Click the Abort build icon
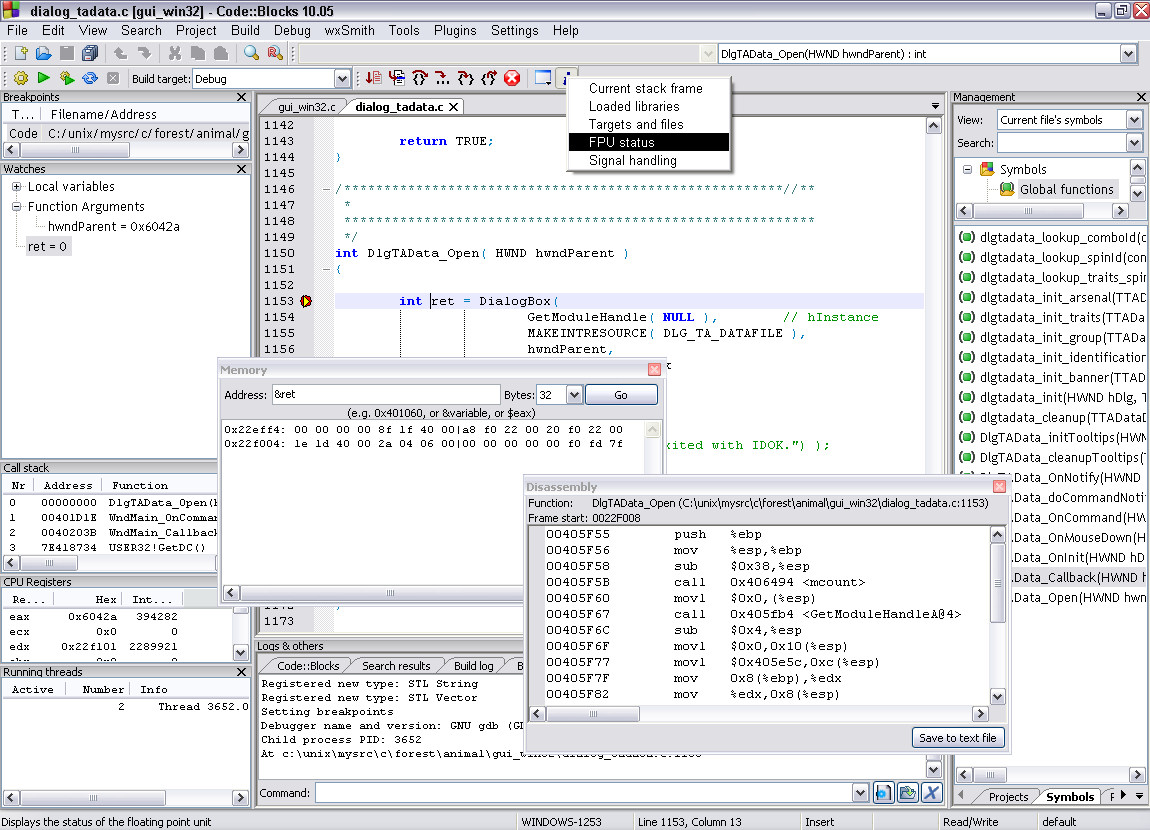Screen dimensions: 1150x830 click(x=113, y=78)
